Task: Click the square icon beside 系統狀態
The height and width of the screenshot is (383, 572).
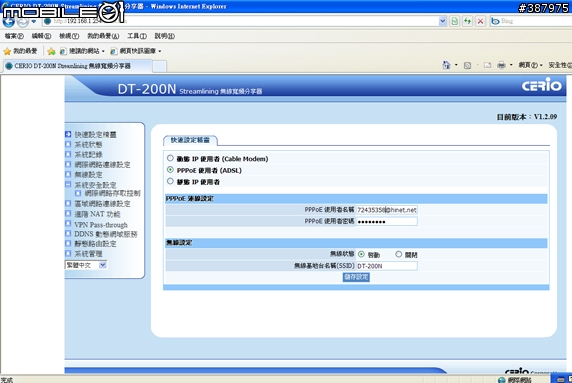Action: coord(68,144)
